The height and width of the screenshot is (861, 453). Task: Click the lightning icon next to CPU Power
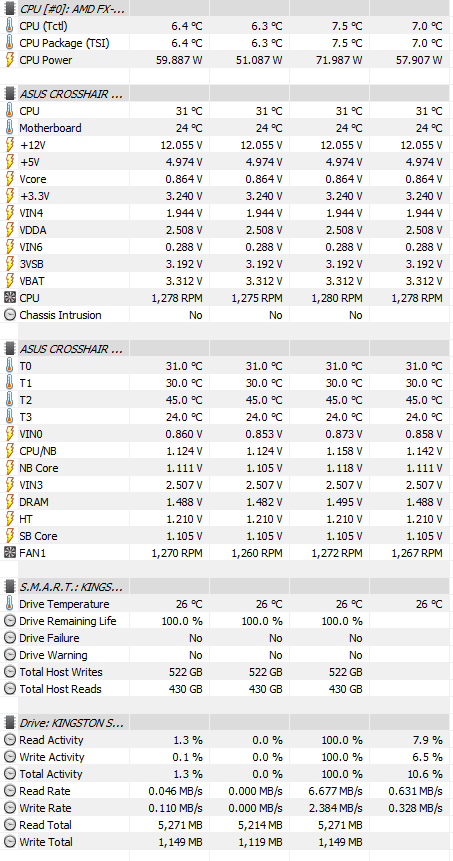pyautogui.click(x=9, y=60)
